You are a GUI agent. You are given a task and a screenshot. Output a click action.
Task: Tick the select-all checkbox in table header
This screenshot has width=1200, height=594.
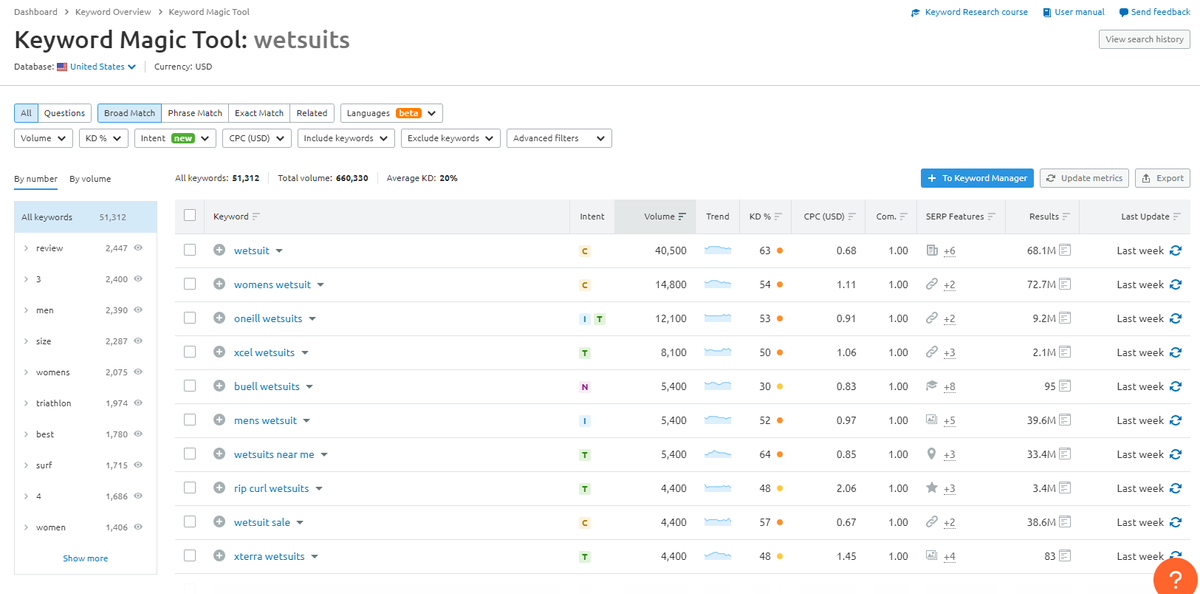[x=190, y=216]
